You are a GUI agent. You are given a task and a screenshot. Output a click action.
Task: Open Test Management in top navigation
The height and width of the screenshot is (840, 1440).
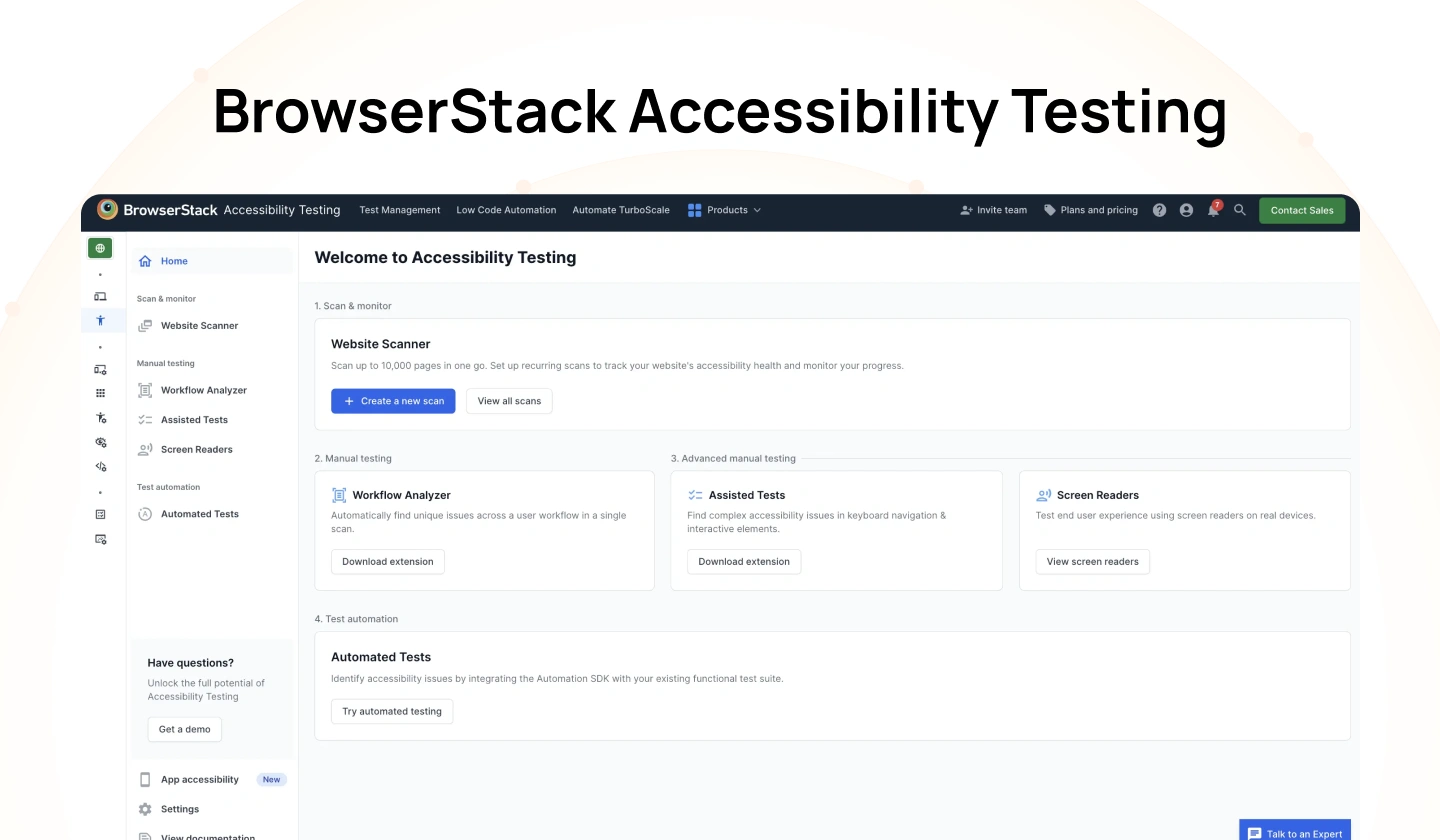click(x=400, y=210)
